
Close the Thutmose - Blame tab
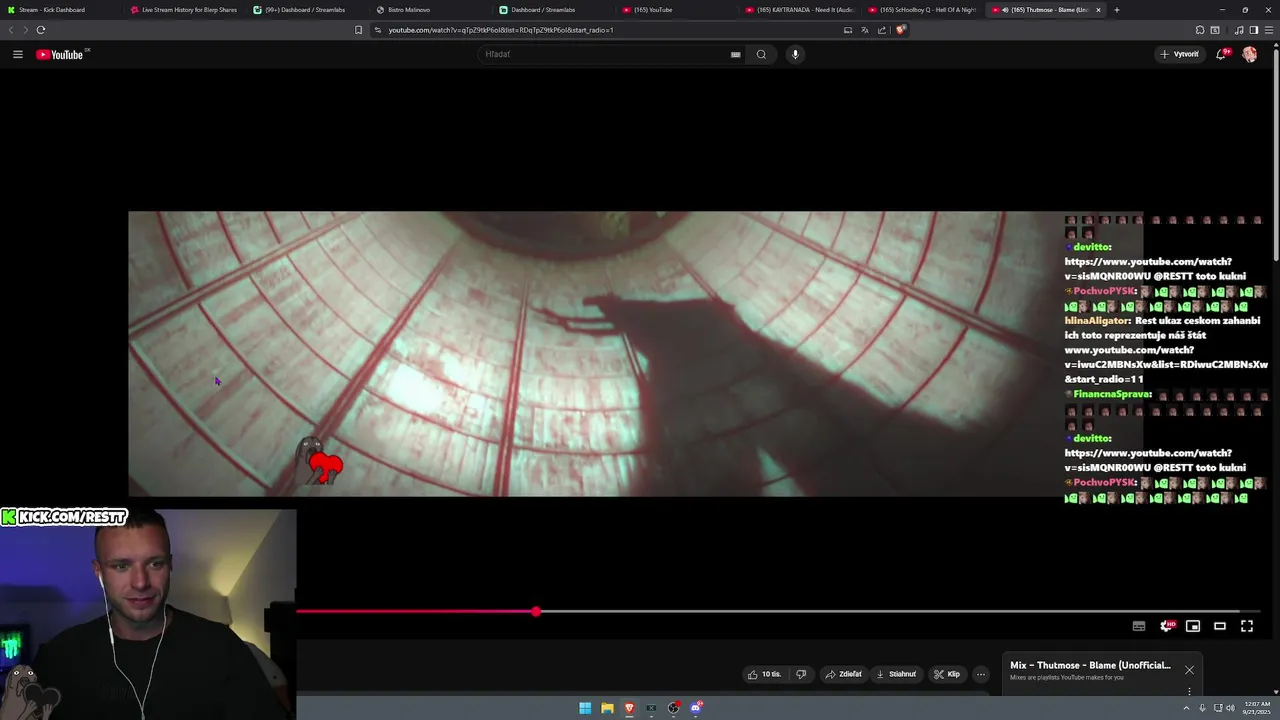click(x=1098, y=10)
